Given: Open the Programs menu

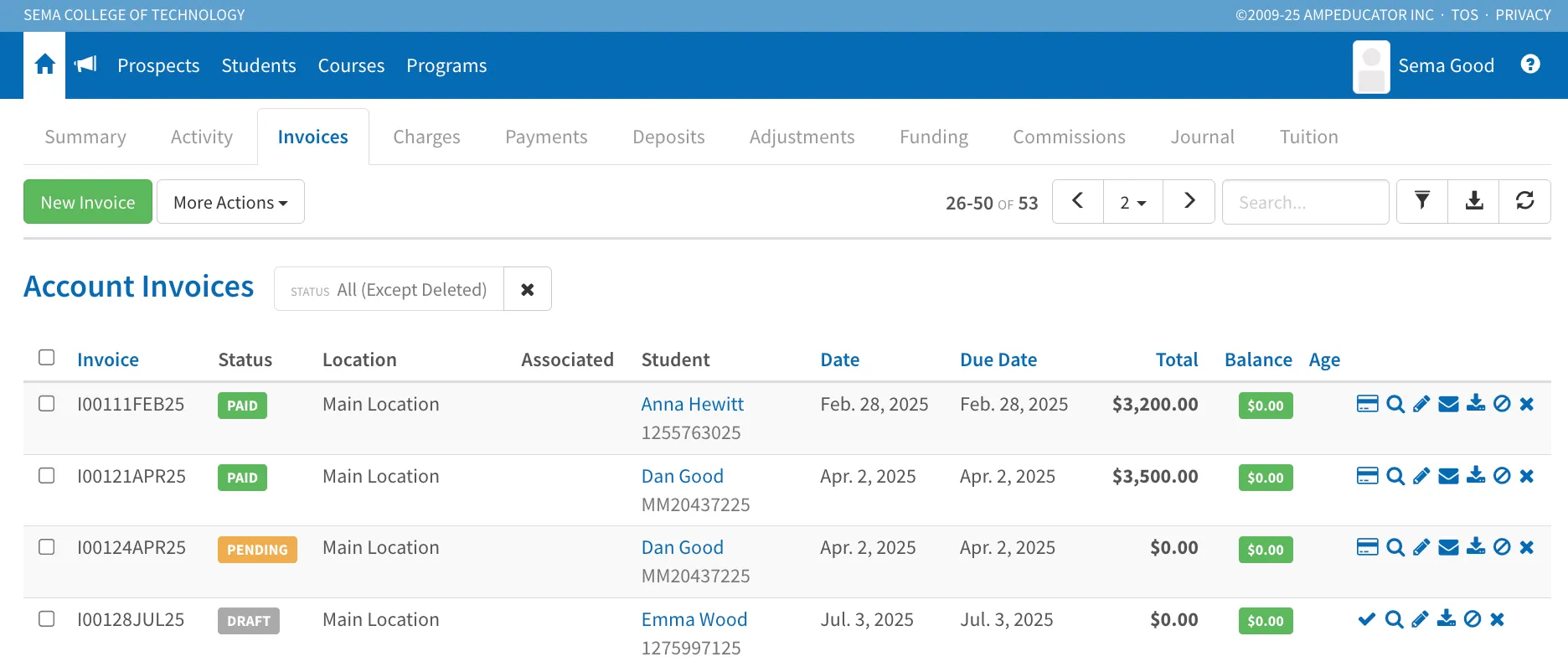Looking at the screenshot, I should coord(446,65).
